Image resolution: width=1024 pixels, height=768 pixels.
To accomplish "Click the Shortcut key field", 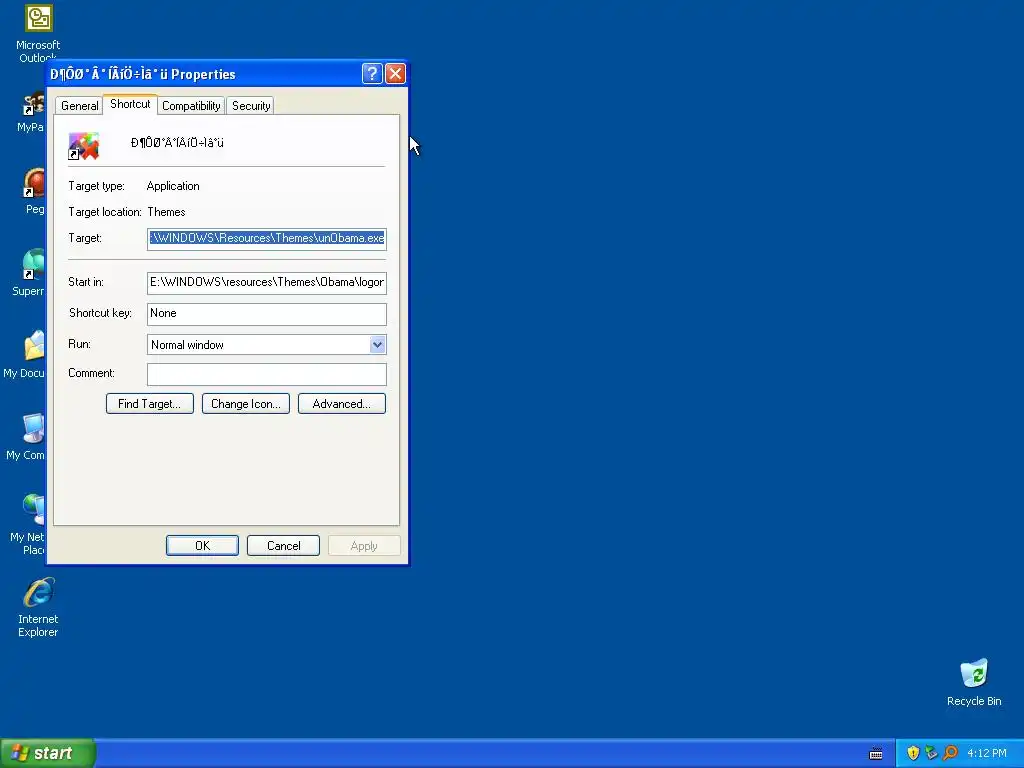I will [x=266, y=313].
